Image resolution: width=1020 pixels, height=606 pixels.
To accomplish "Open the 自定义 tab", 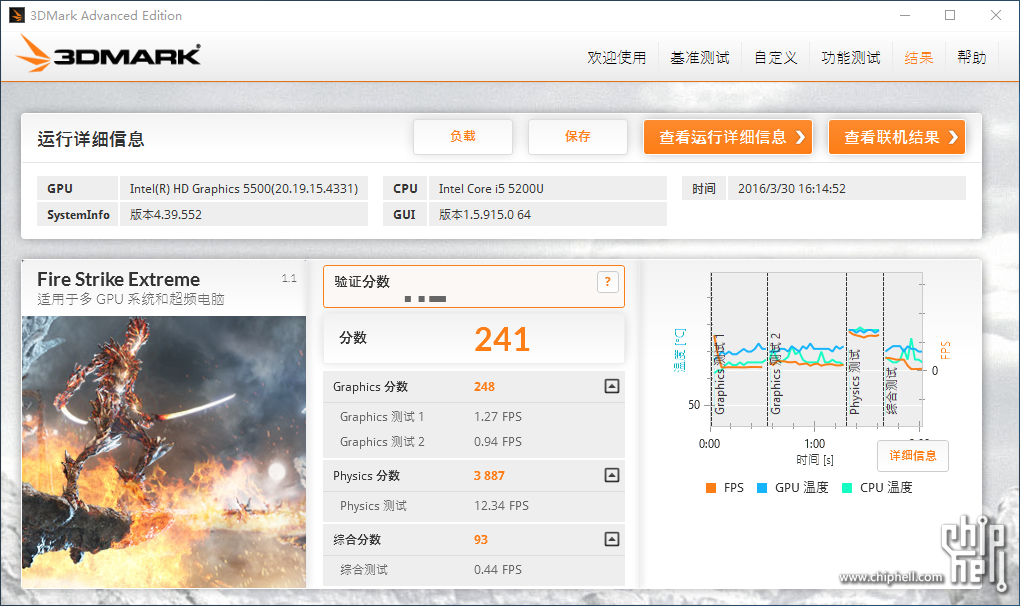I will click(x=775, y=57).
